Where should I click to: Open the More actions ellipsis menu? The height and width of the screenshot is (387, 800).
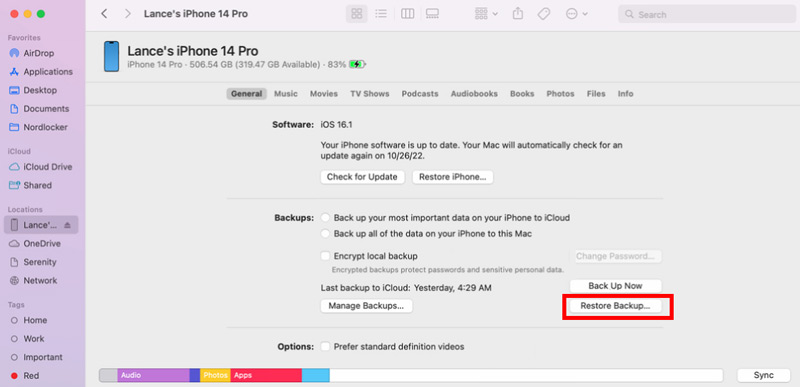point(577,14)
